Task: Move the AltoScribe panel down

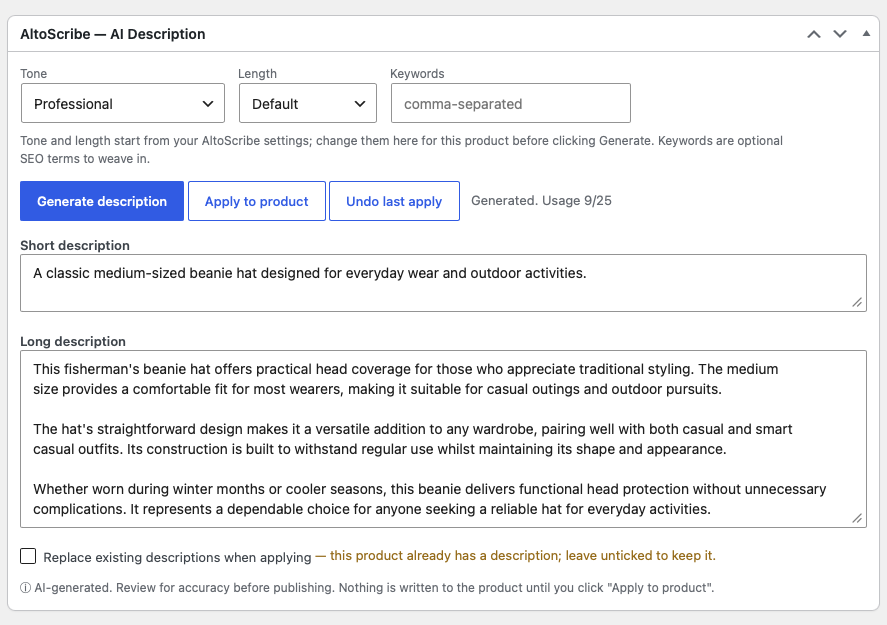Action: (840, 35)
